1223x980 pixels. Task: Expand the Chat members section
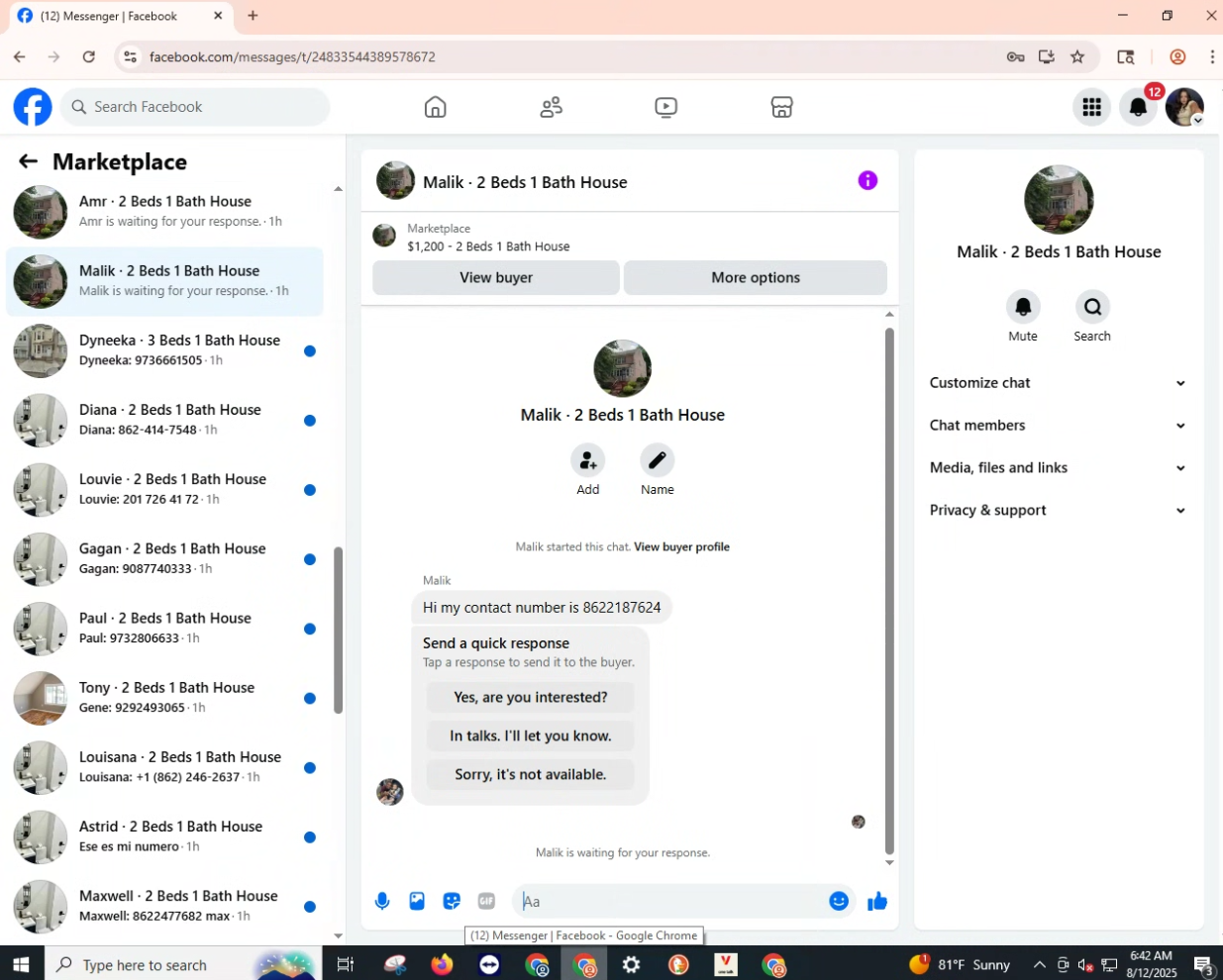(x=1058, y=426)
